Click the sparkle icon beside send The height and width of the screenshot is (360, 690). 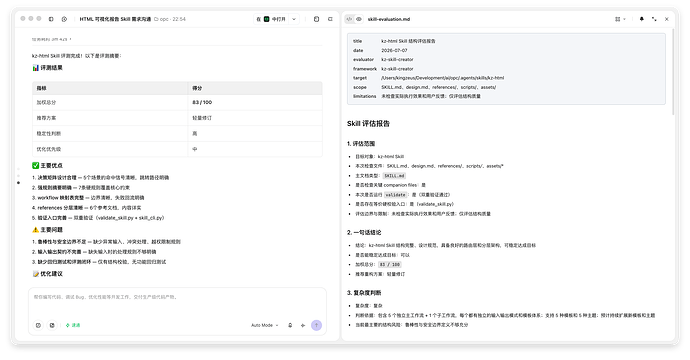pyautogui.click(x=303, y=325)
